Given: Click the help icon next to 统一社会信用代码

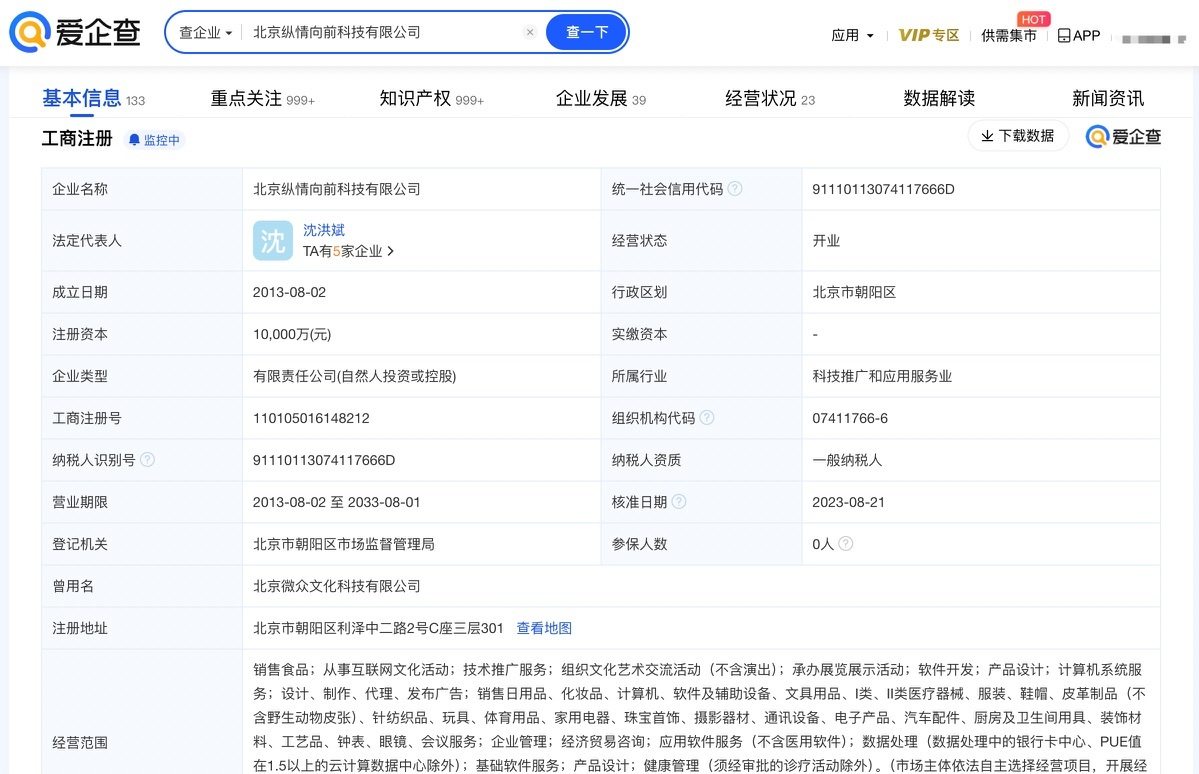Looking at the screenshot, I should point(735,189).
